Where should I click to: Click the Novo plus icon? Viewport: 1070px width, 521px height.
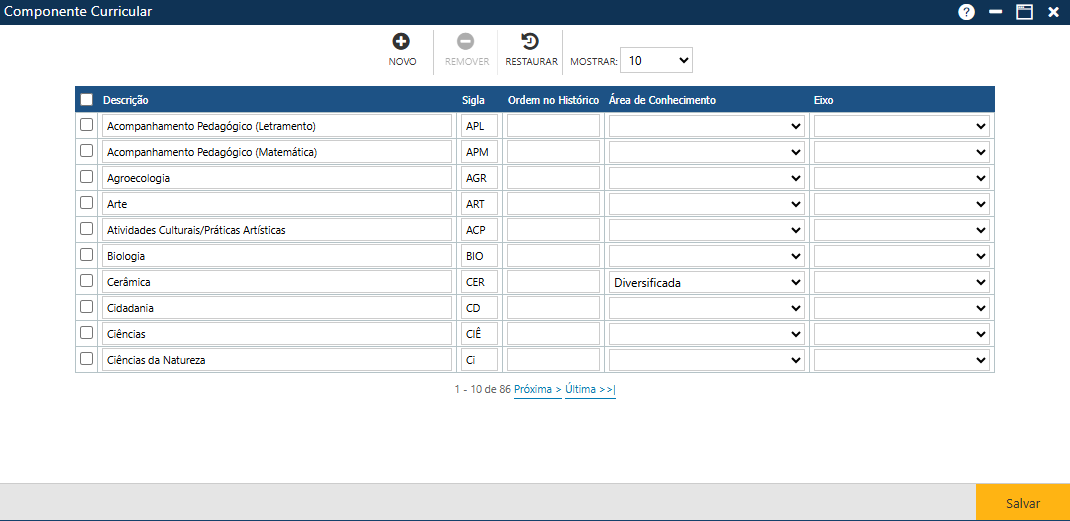(402, 42)
